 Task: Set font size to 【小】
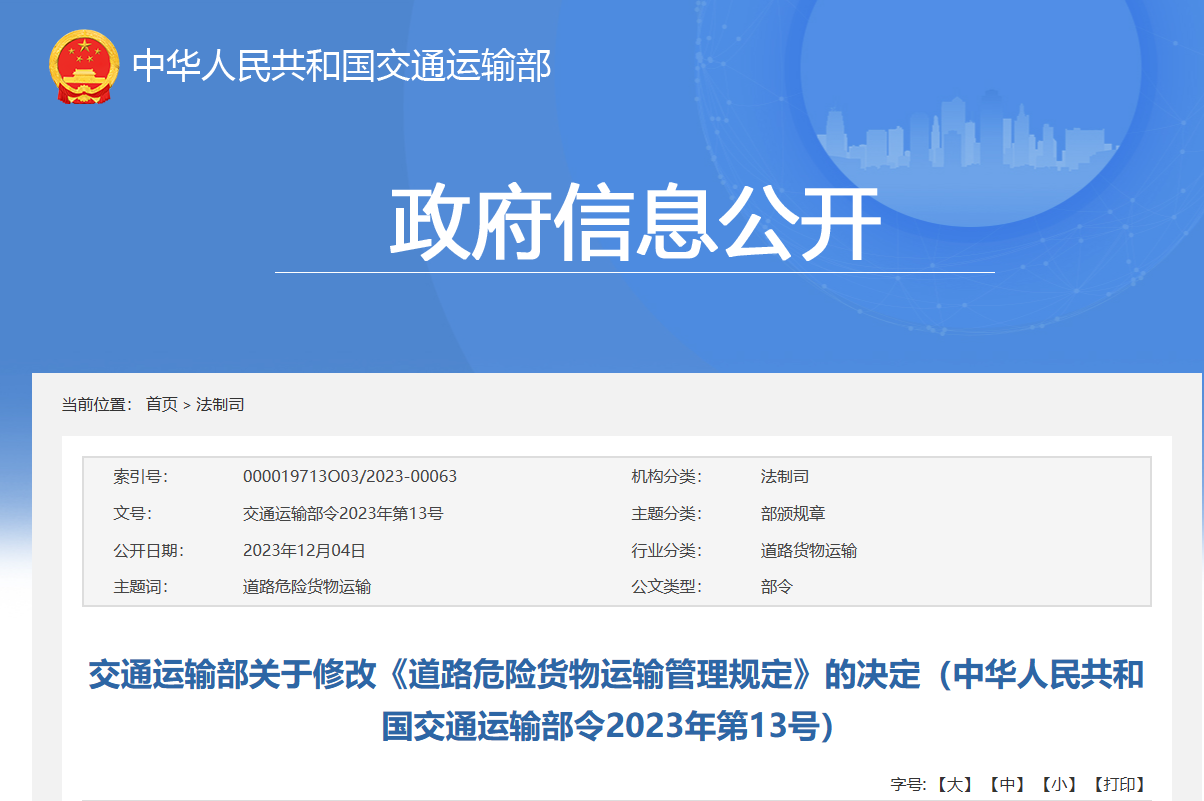click(1058, 784)
